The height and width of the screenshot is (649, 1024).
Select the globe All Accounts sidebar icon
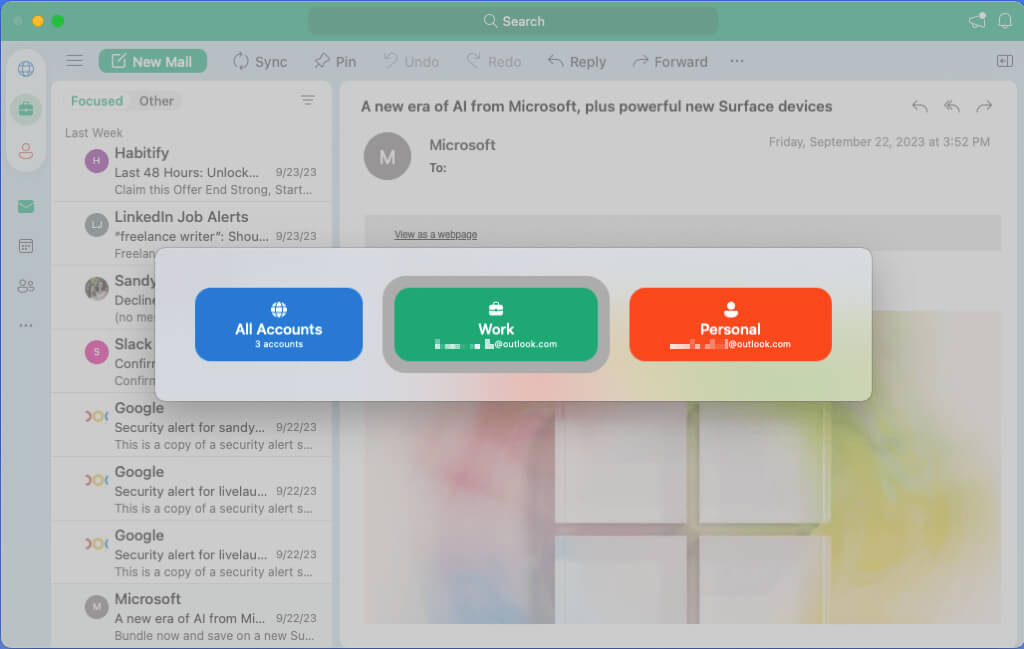click(26, 69)
